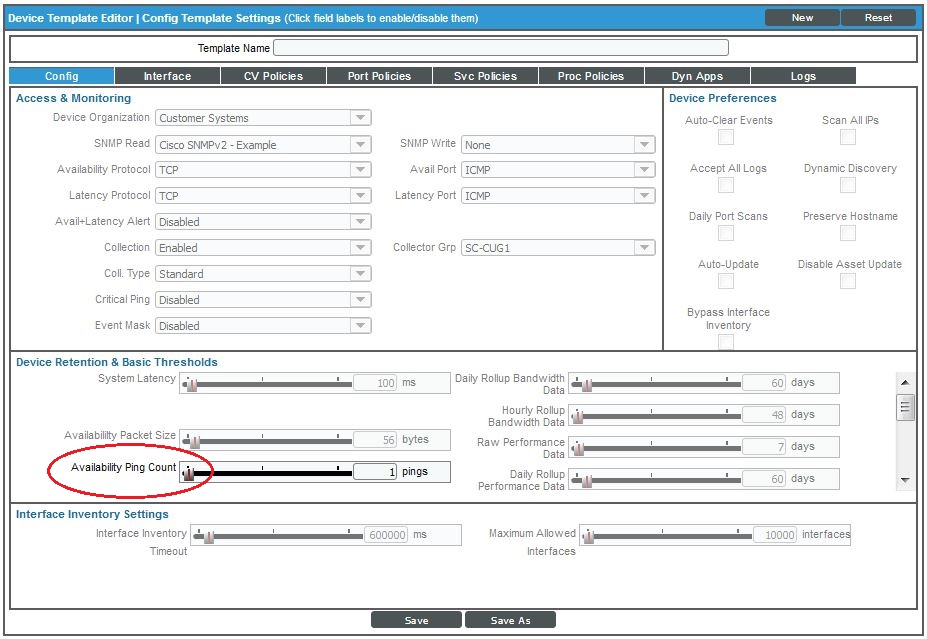Toggle the Scan All IPs checkbox
Viewport: 927px width, 639px height.
click(x=847, y=137)
